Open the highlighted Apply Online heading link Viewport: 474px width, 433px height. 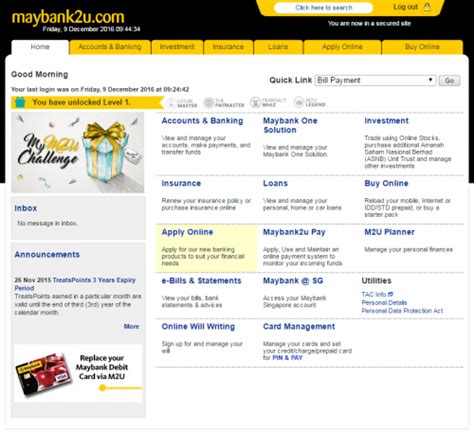coord(187,232)
